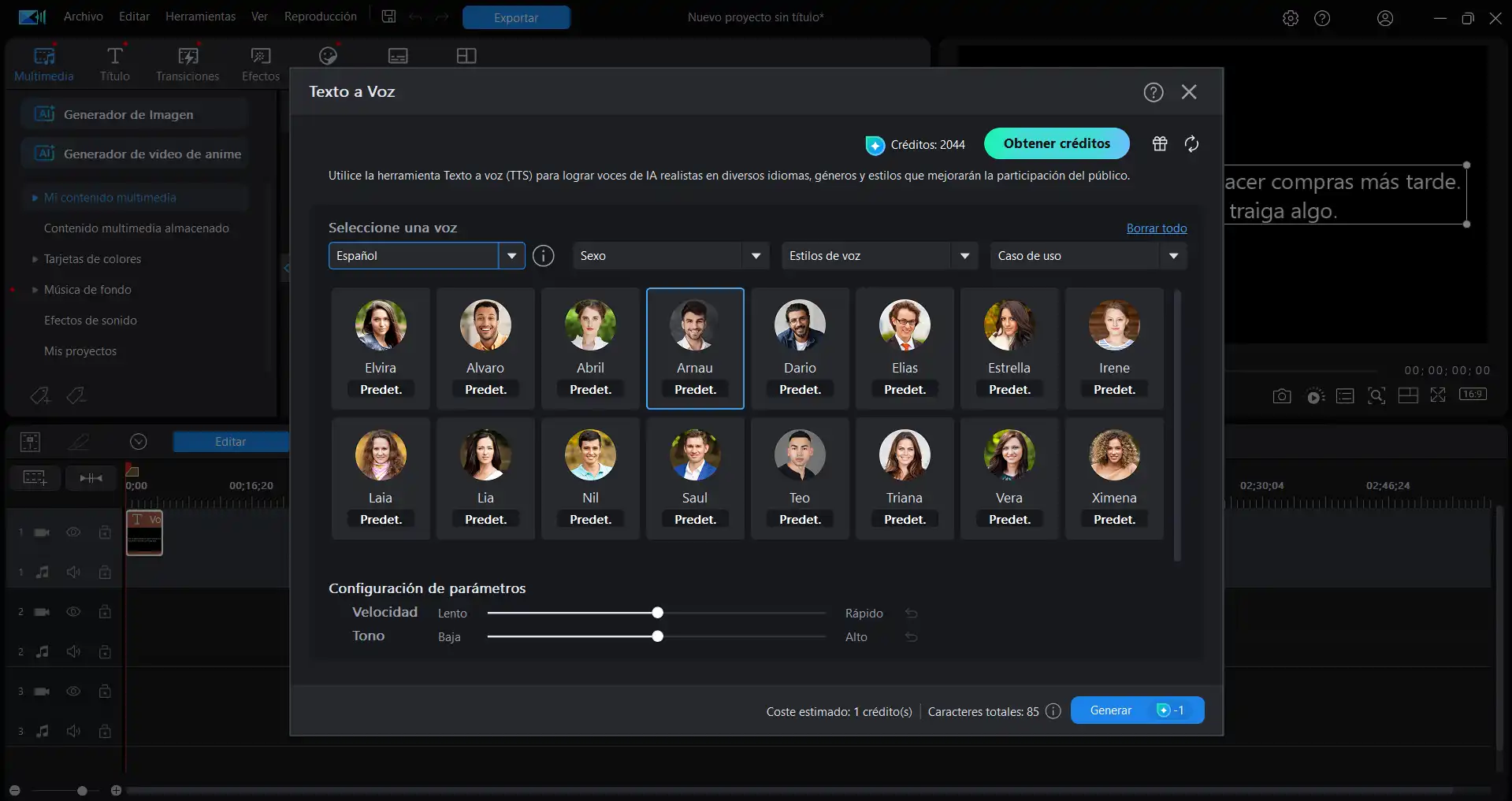Screen dimensions: 1512x801
Task: Adjust the Tono pitch slider handle
Action: [x=658, y=636]
